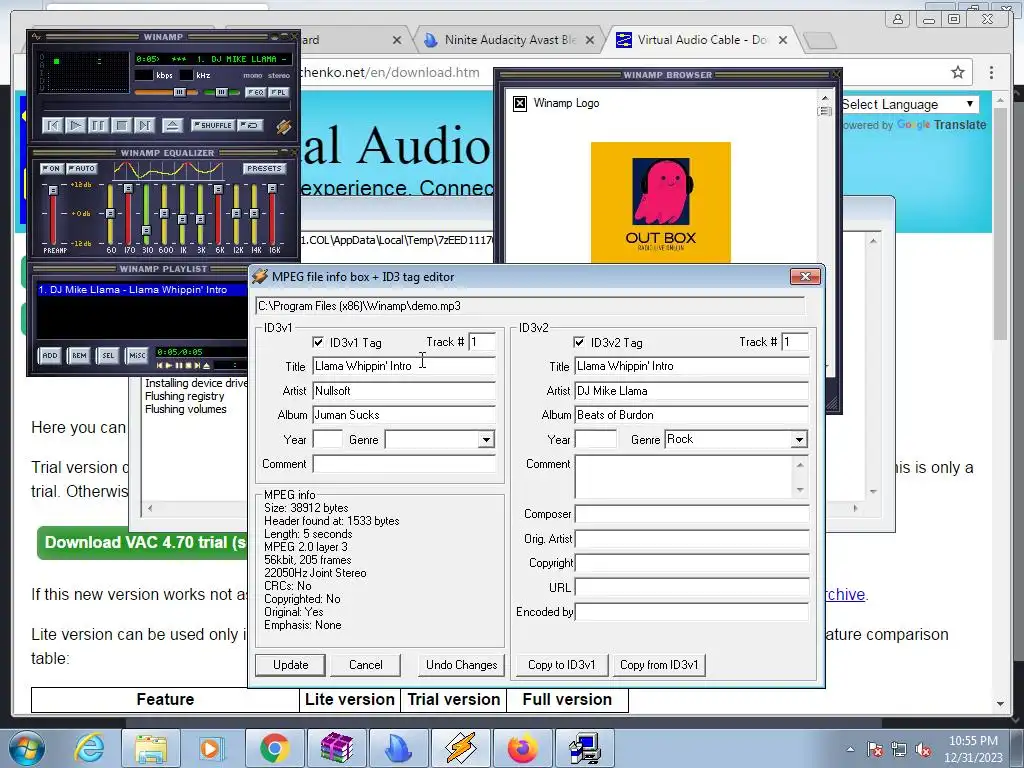Image resolution: width=1024 pixels, height=768 pixels.
Task: Click the 16K equalizer band handle
Action: pyautogui.click(x=272, y=189)
